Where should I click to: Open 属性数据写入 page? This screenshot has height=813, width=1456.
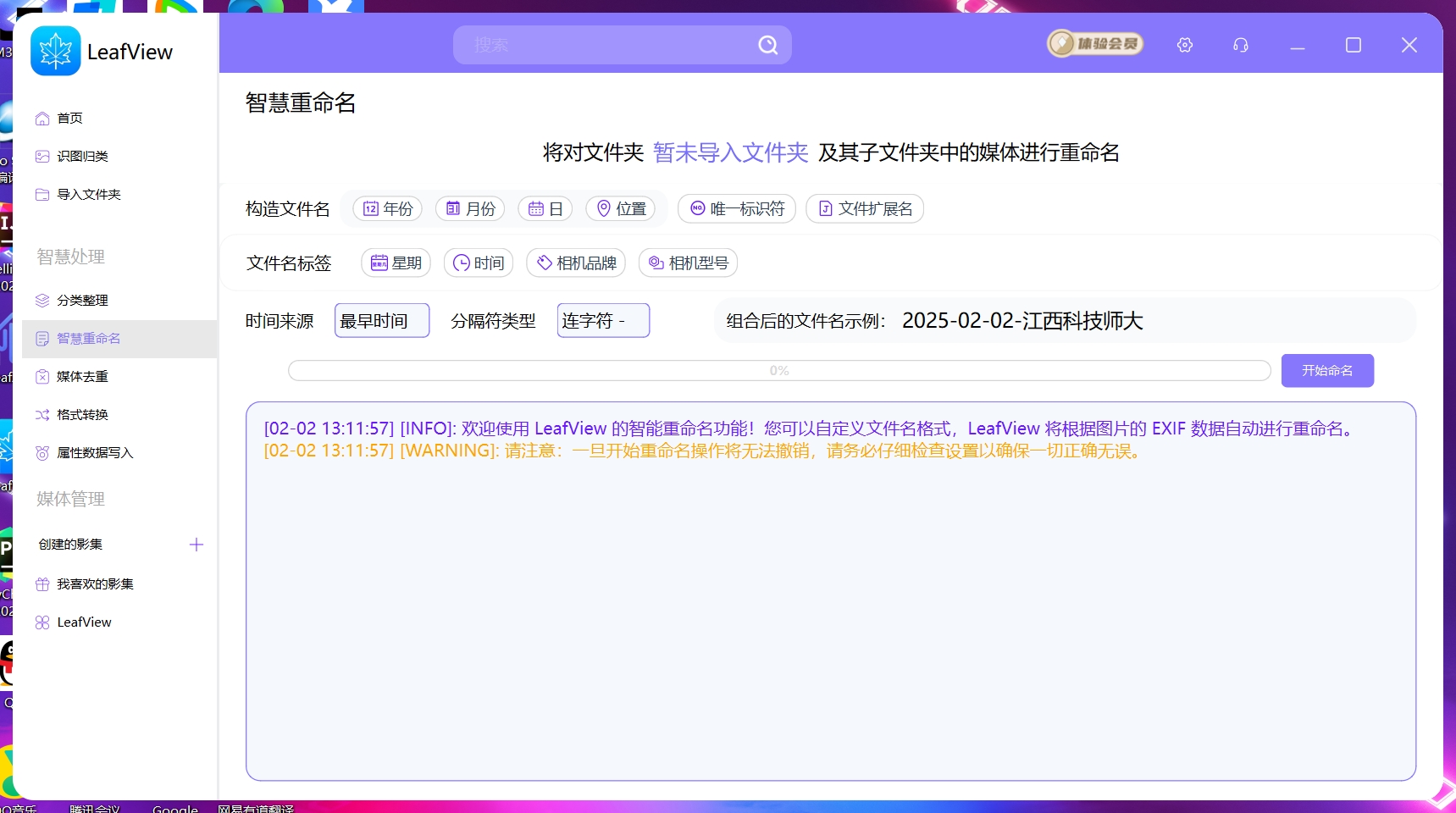point(119,453)
